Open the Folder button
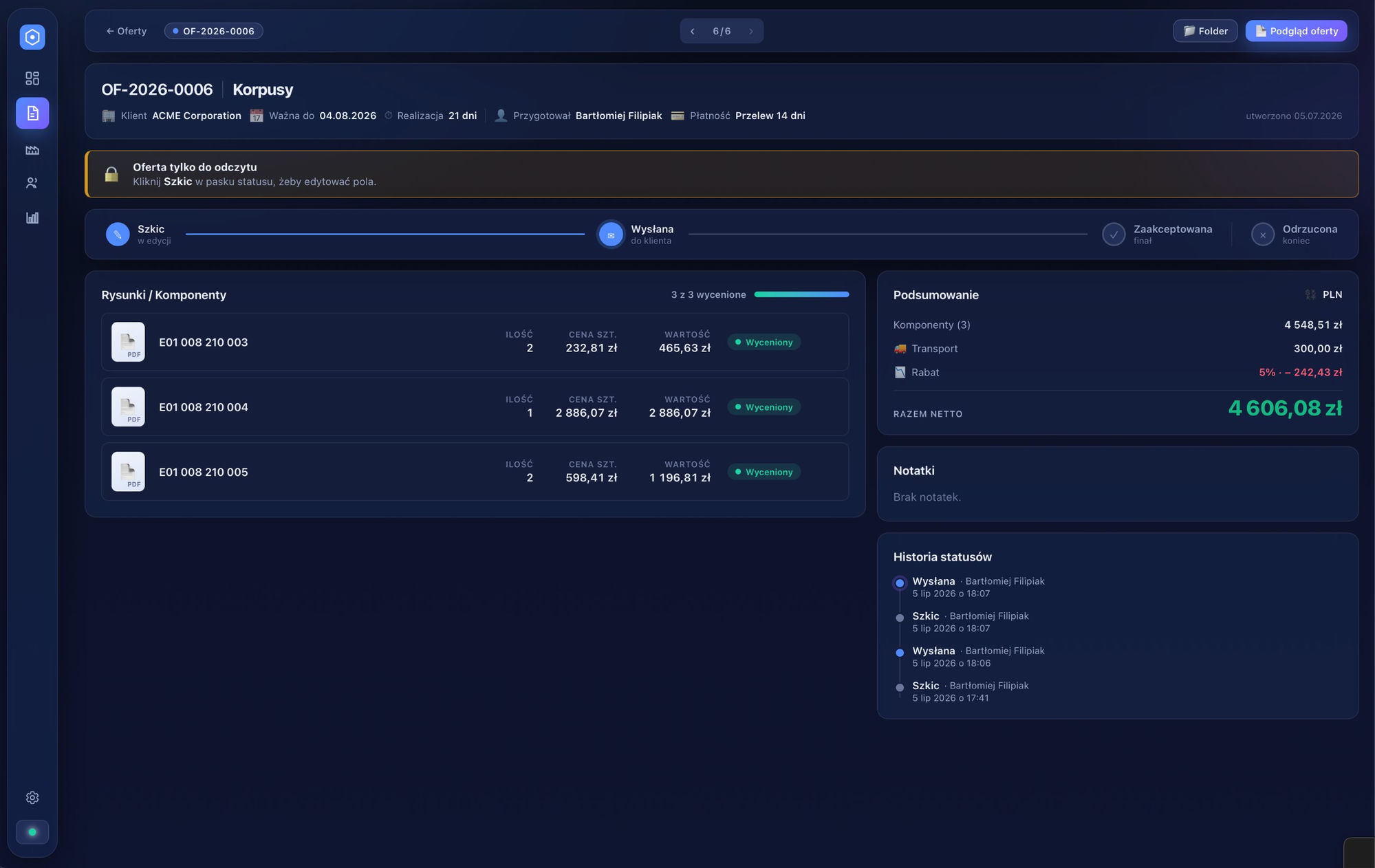Viewport: 1375px width, 868px height. click(x=1205, y=32)
